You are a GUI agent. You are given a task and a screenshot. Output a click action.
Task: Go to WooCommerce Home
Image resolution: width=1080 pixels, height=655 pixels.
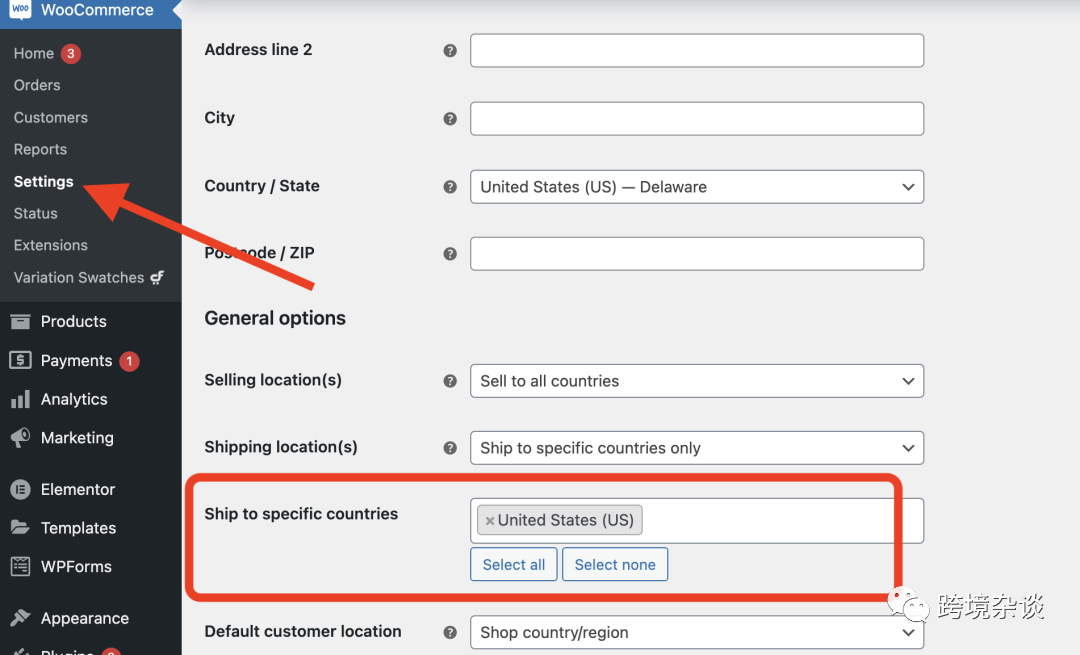pos(34,53)
